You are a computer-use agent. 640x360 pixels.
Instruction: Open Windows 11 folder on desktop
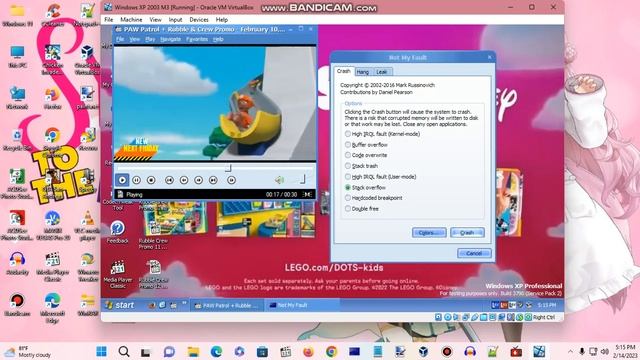pyautogui.click(x=17, y=15)
